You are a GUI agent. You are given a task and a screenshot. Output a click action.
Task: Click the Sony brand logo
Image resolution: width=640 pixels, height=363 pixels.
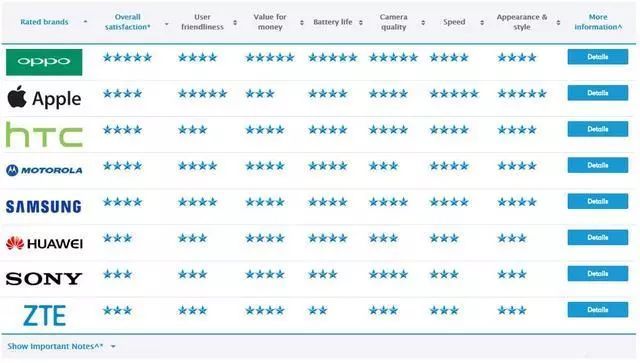pyautogui.click(x=44, y=279)
